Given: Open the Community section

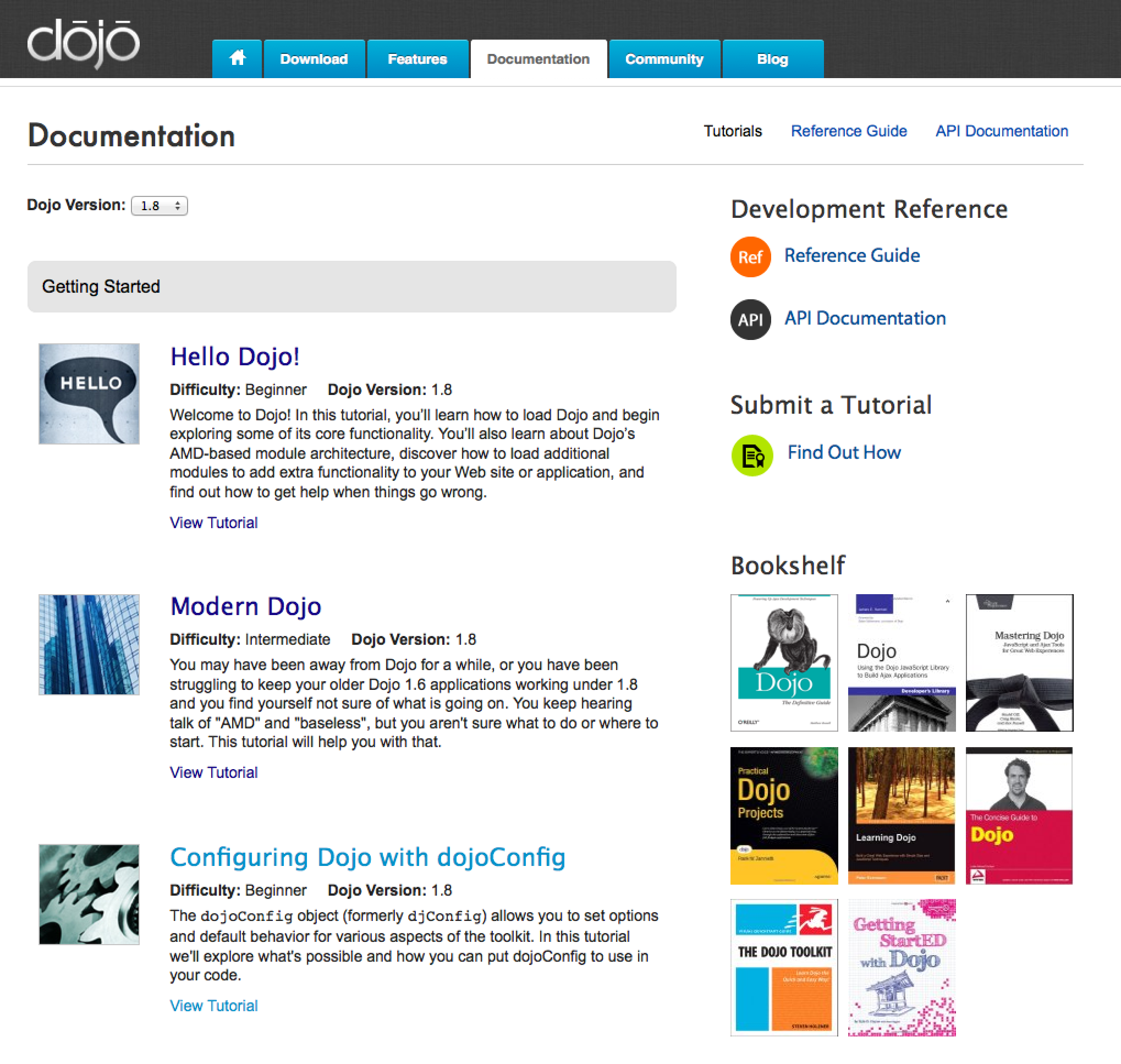Looking at the screenshot, I should 664,58.
